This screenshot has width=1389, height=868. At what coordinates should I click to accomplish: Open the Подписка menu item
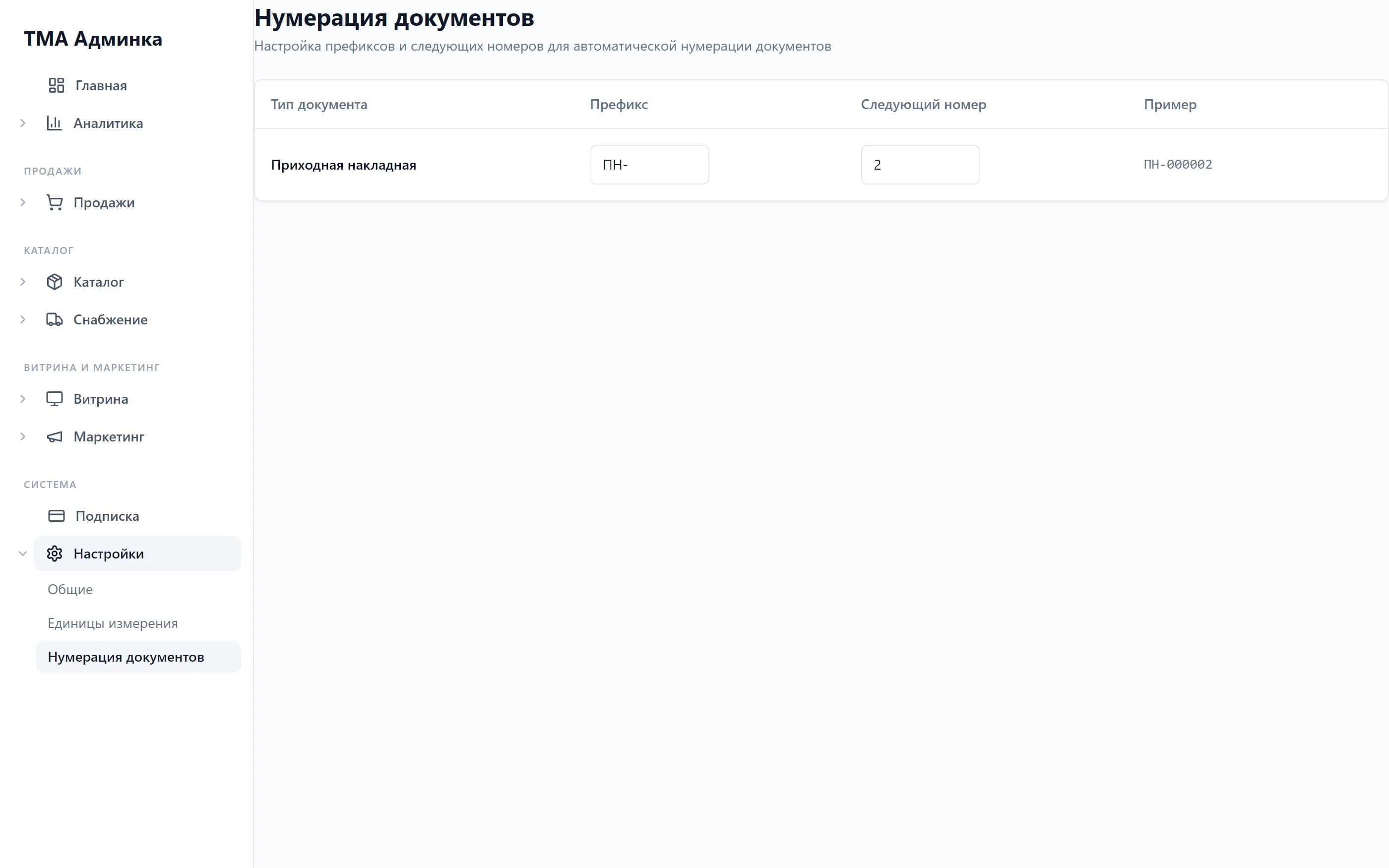(138, 516)
